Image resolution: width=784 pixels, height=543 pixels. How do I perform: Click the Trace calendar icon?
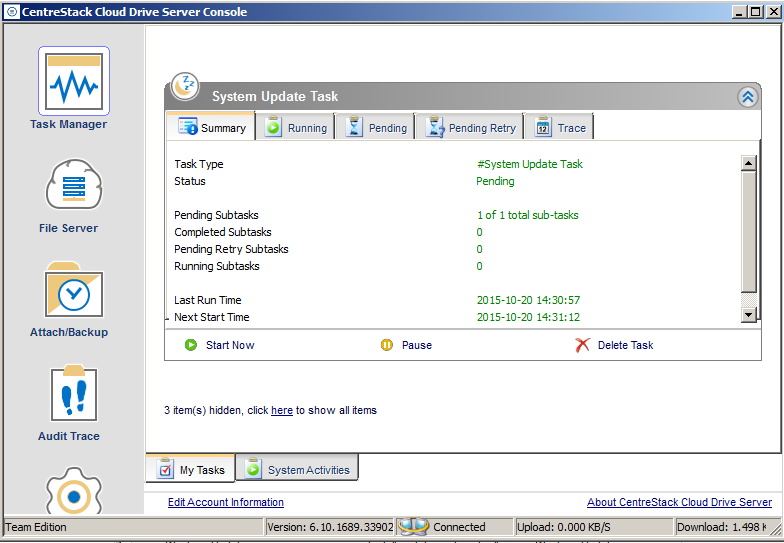(543, 127)
